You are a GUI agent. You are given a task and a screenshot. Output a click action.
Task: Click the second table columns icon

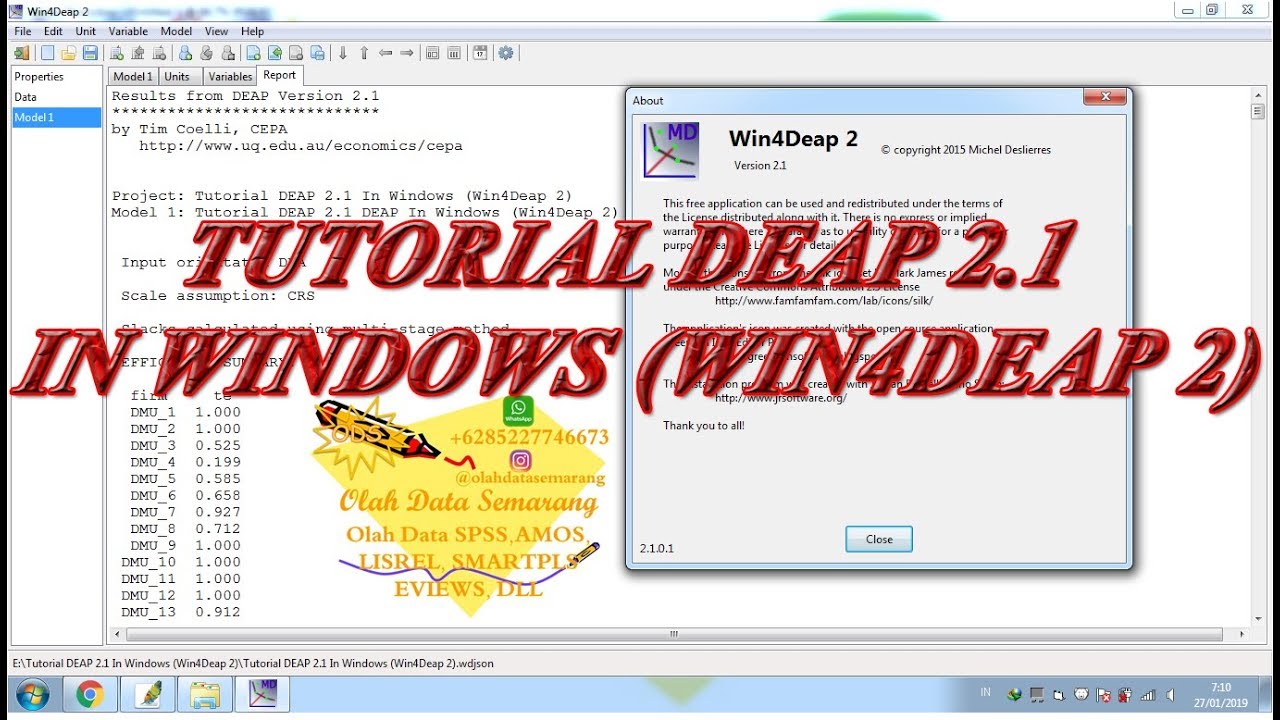coord(454,53)
